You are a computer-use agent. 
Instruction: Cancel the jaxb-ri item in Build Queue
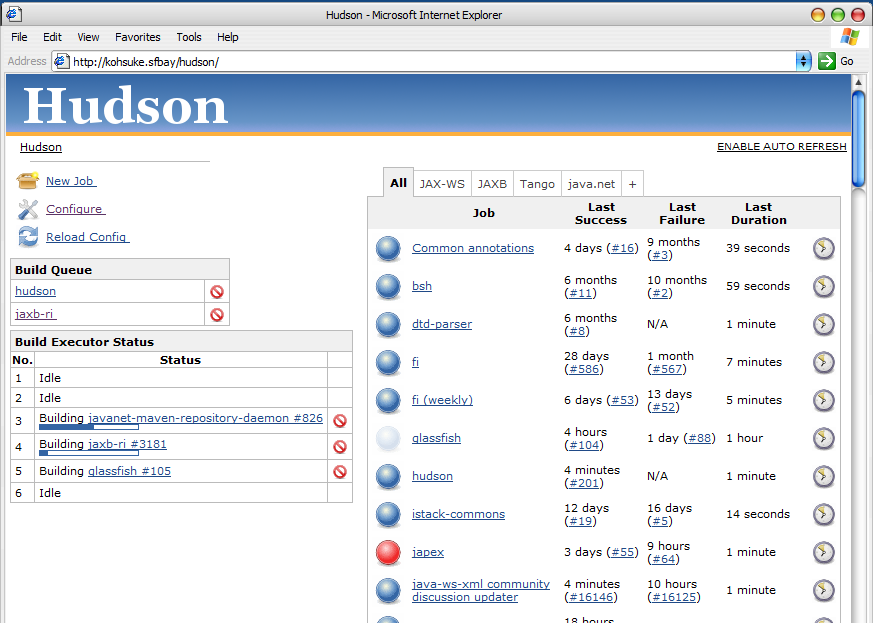[x=217, y=315]
